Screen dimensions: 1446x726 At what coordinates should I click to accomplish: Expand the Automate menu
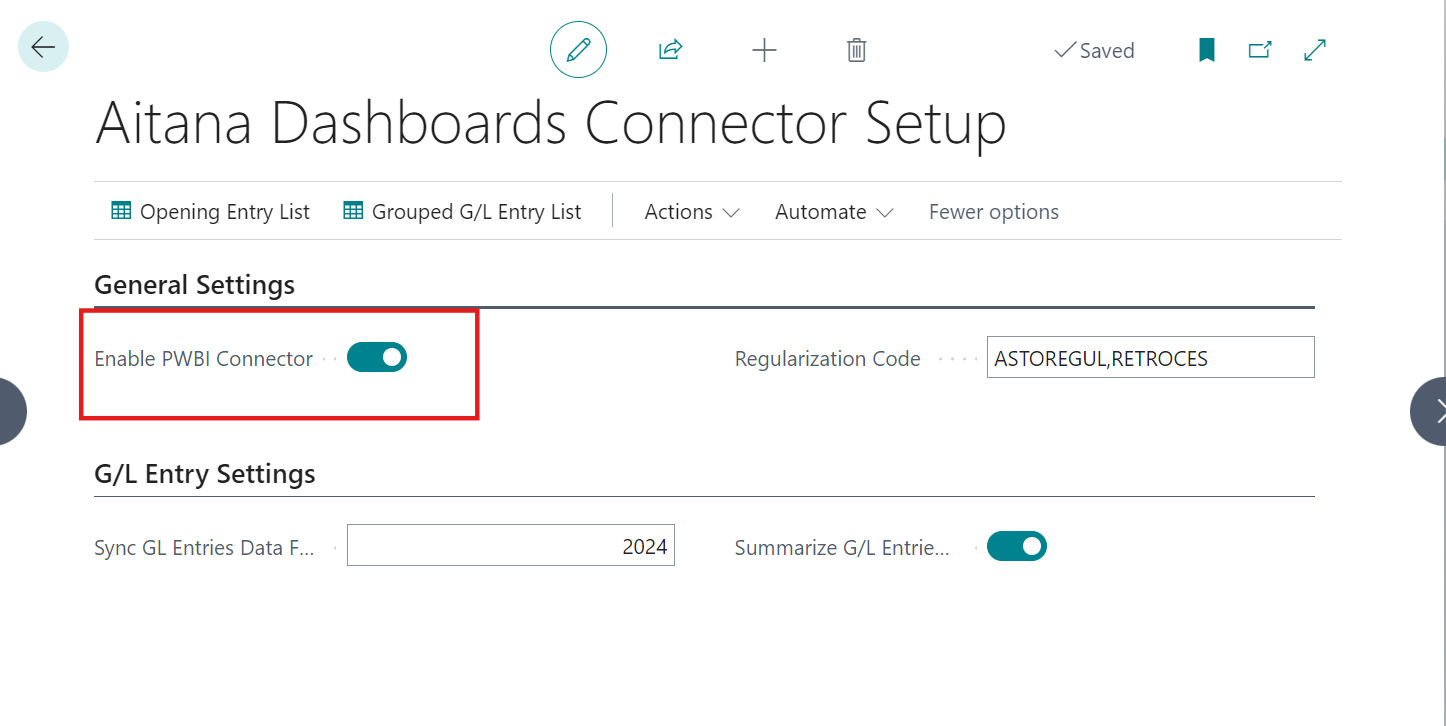pyautogui.click(x=834, y=212)
